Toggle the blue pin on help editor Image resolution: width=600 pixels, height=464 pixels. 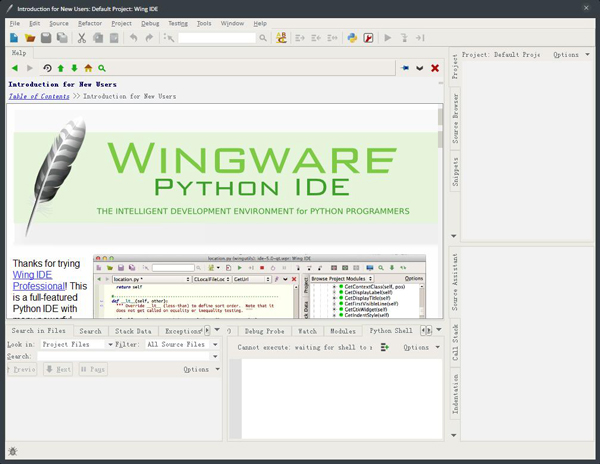coord(405,68)
